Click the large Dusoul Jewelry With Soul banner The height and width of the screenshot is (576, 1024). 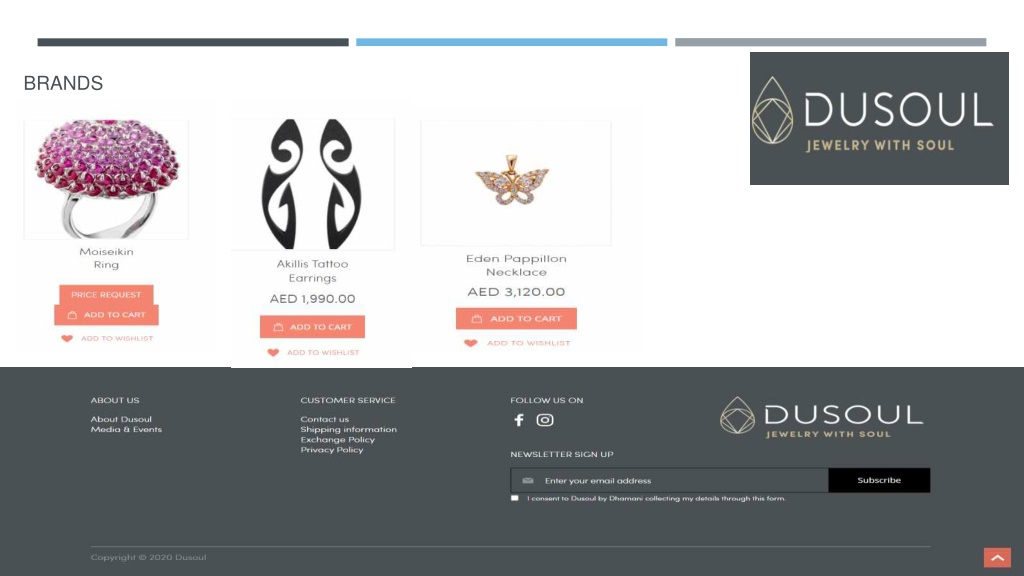tap(879, 118)
